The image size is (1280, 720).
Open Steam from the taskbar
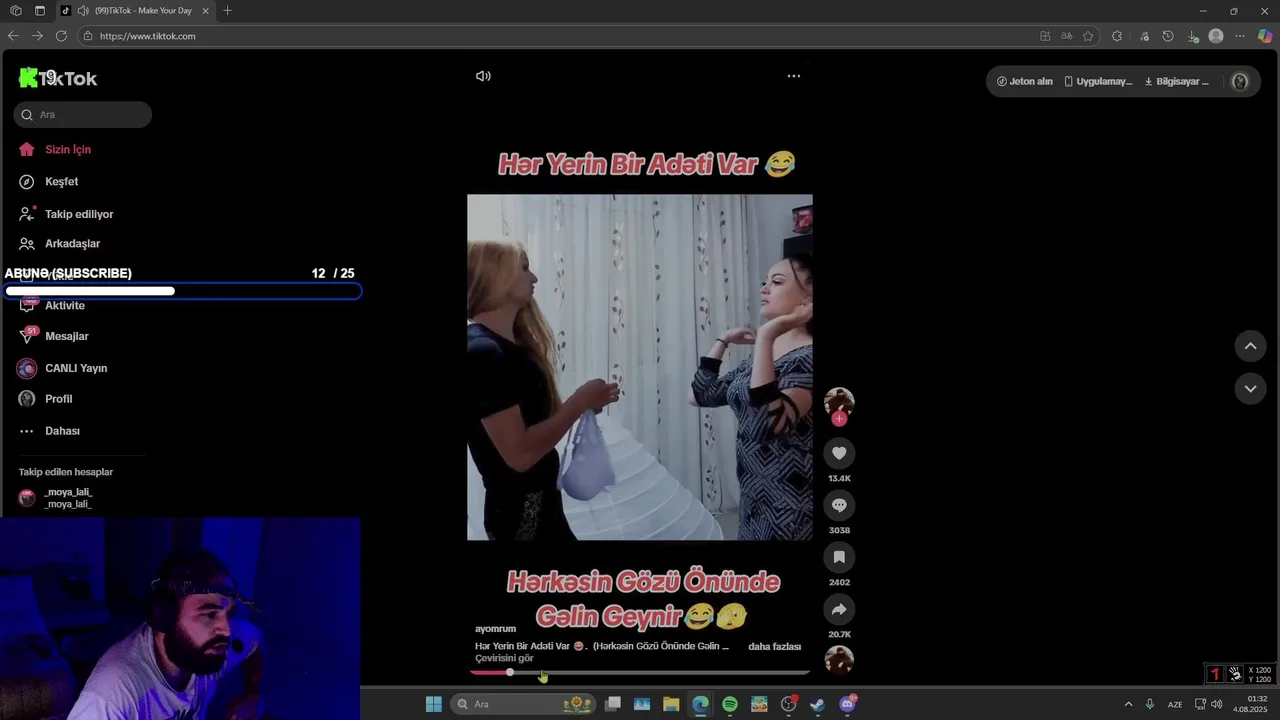point(817,704)
